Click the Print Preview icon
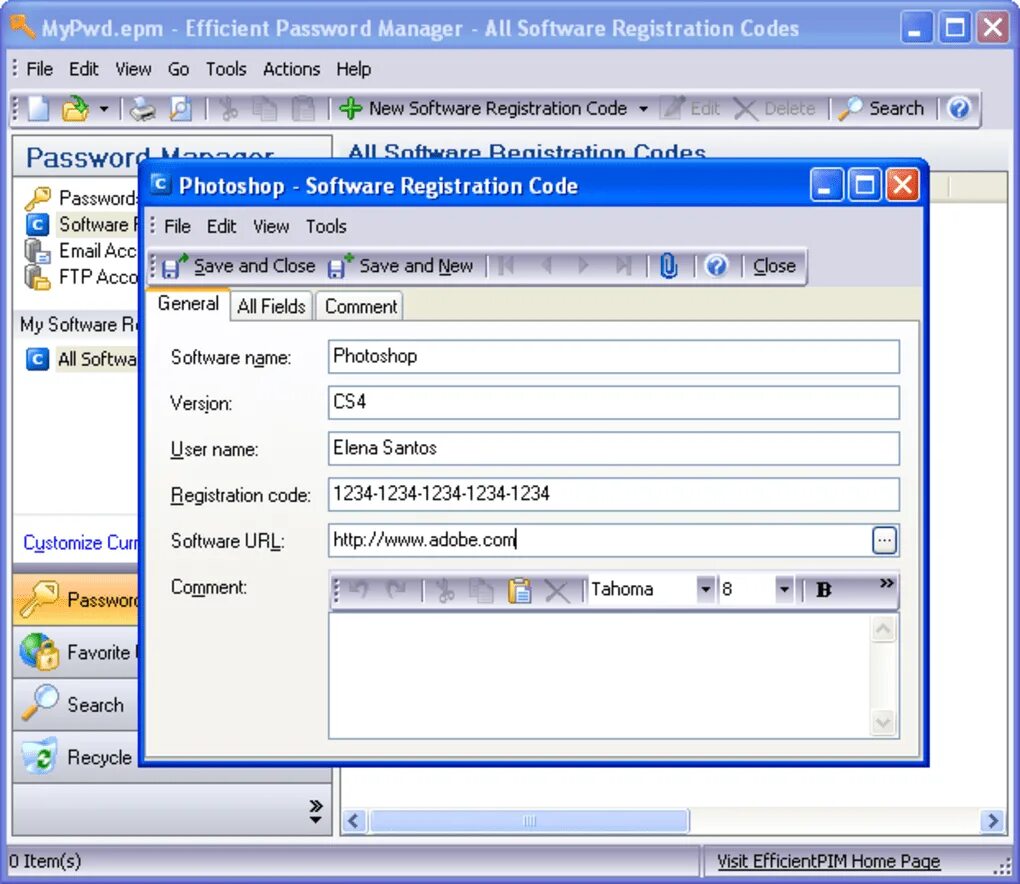This screenshot has width=1020, height=884. point(181,109)
